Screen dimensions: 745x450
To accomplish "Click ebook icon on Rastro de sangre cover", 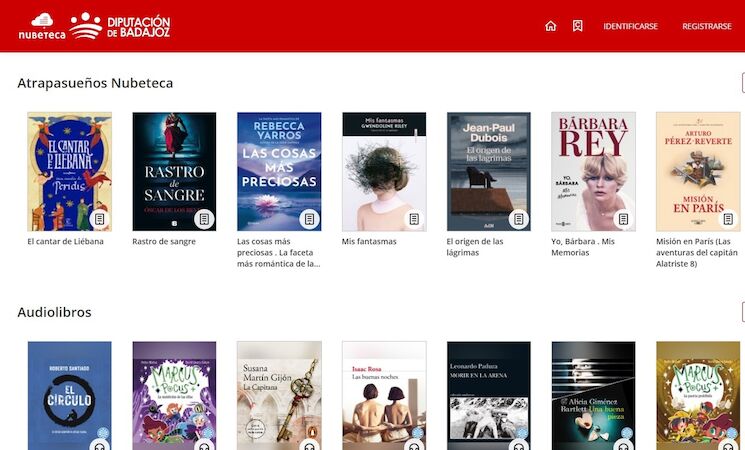I will (x=204, y=219).
